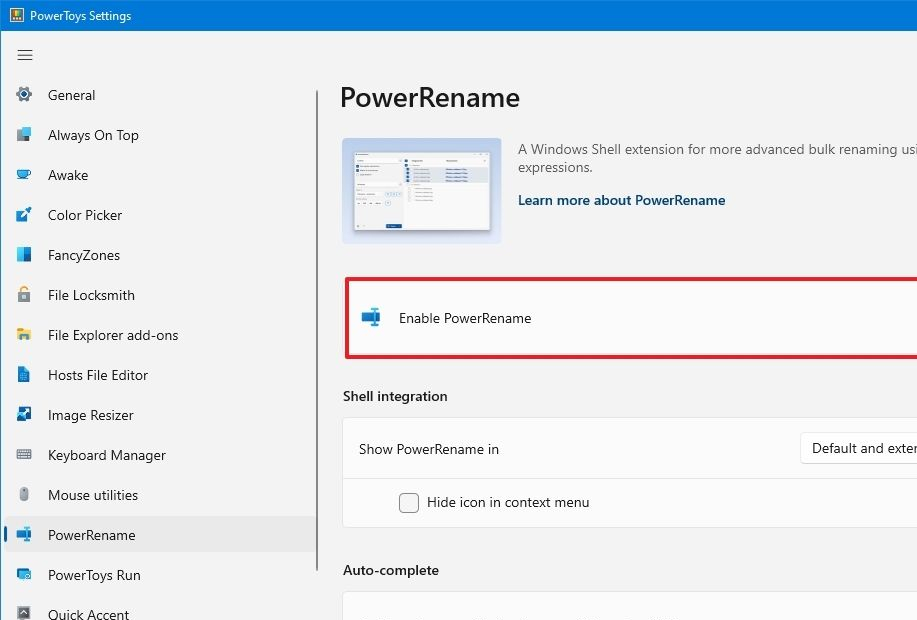Click the Quick Accent icon

pyautogui.click(x=24, y=613)
